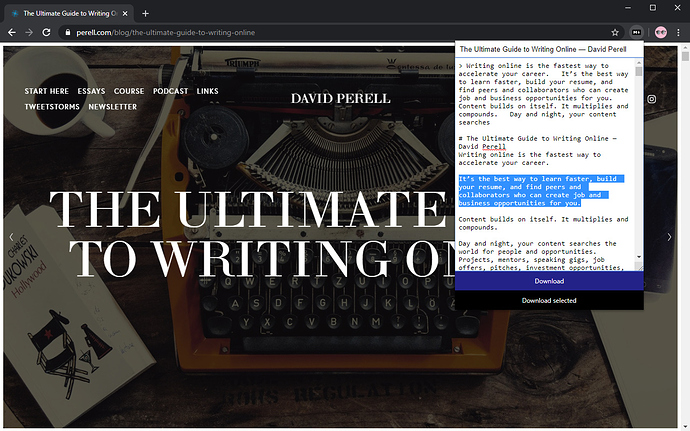Reload the page with refresh icon
This screenshot has height=431, width=690.
pyautogui.click(x=46, y=33)
